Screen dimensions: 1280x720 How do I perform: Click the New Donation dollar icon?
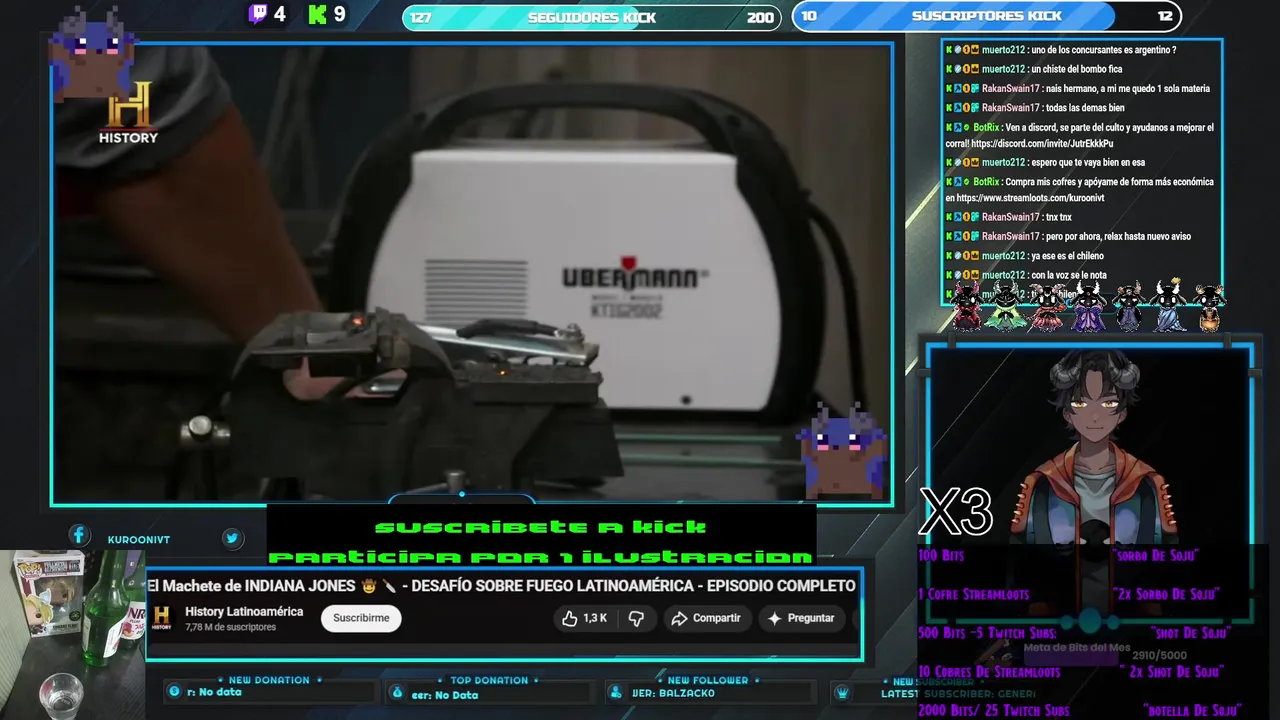(x=175, y=692)
